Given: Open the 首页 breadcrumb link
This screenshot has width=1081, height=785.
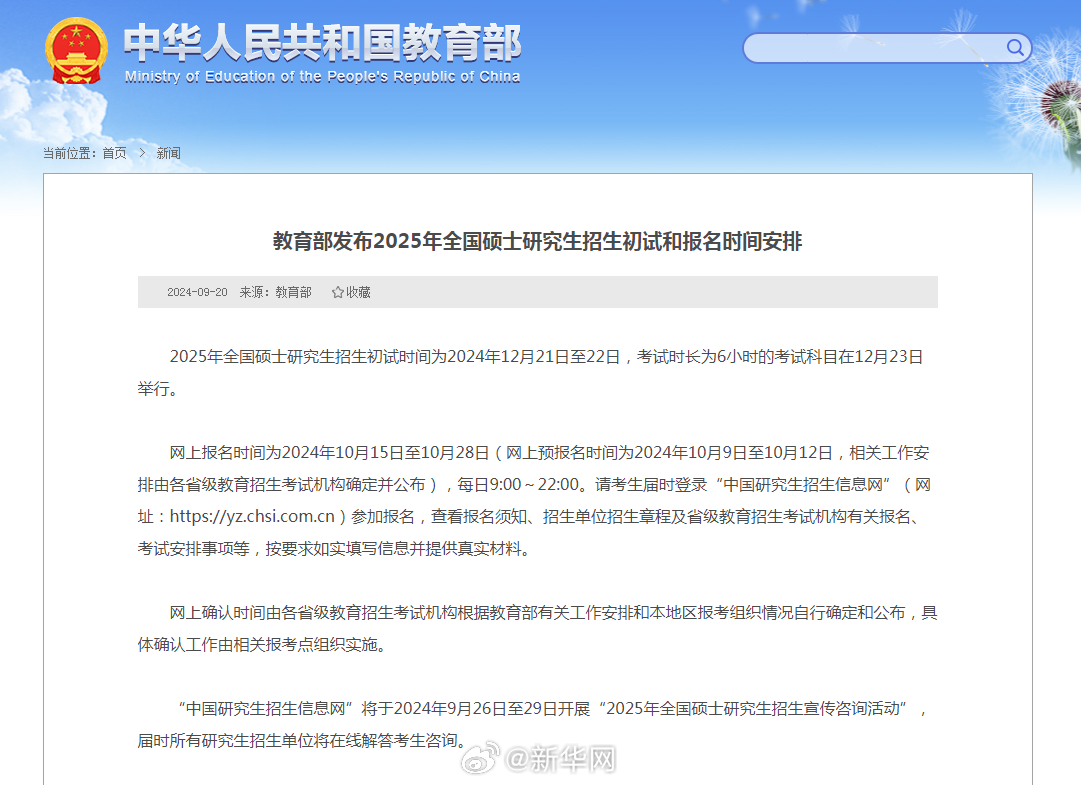Looking at the screenshot, I should tap(114, 153).
